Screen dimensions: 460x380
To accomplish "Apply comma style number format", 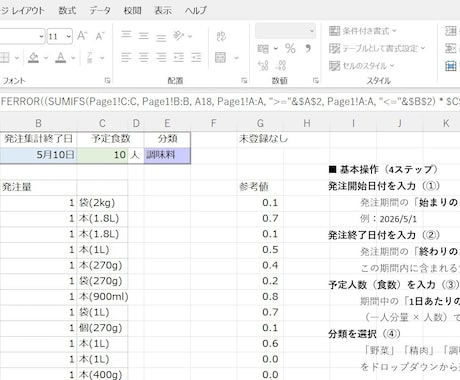I will 308,49.
